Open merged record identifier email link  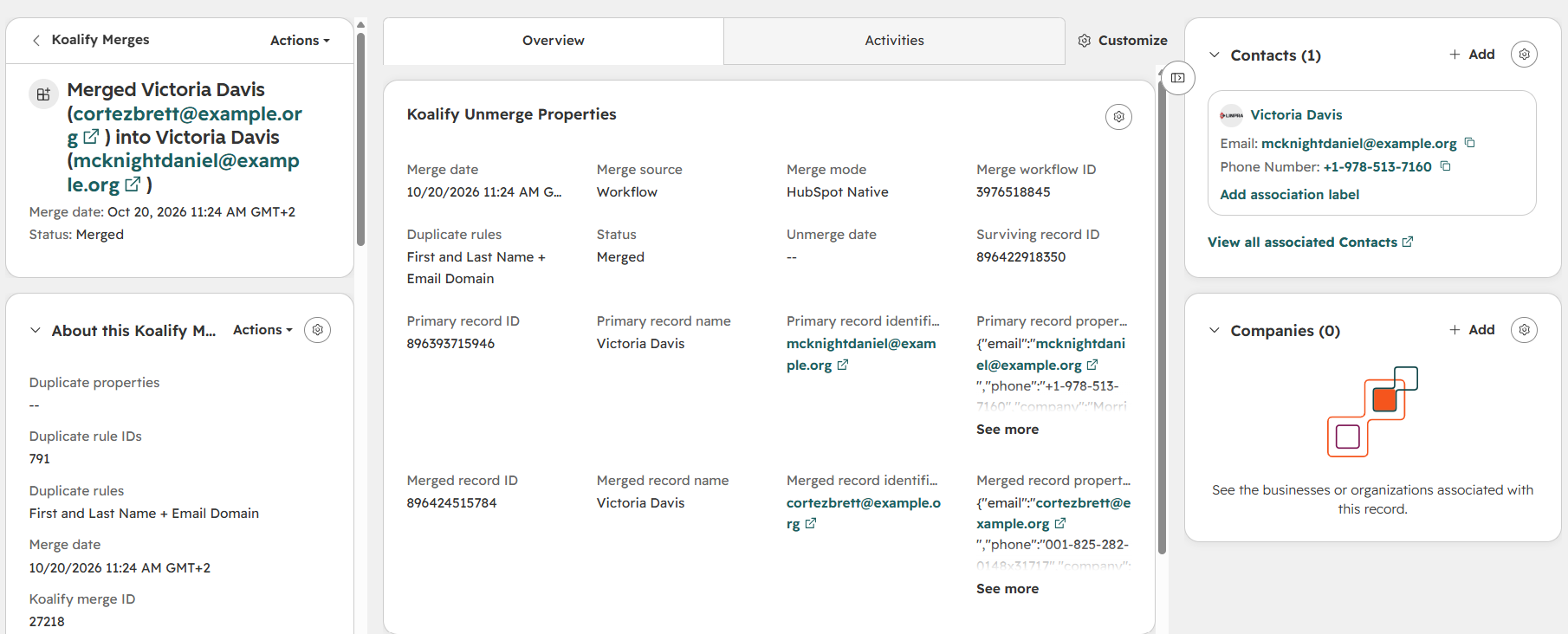863,513
